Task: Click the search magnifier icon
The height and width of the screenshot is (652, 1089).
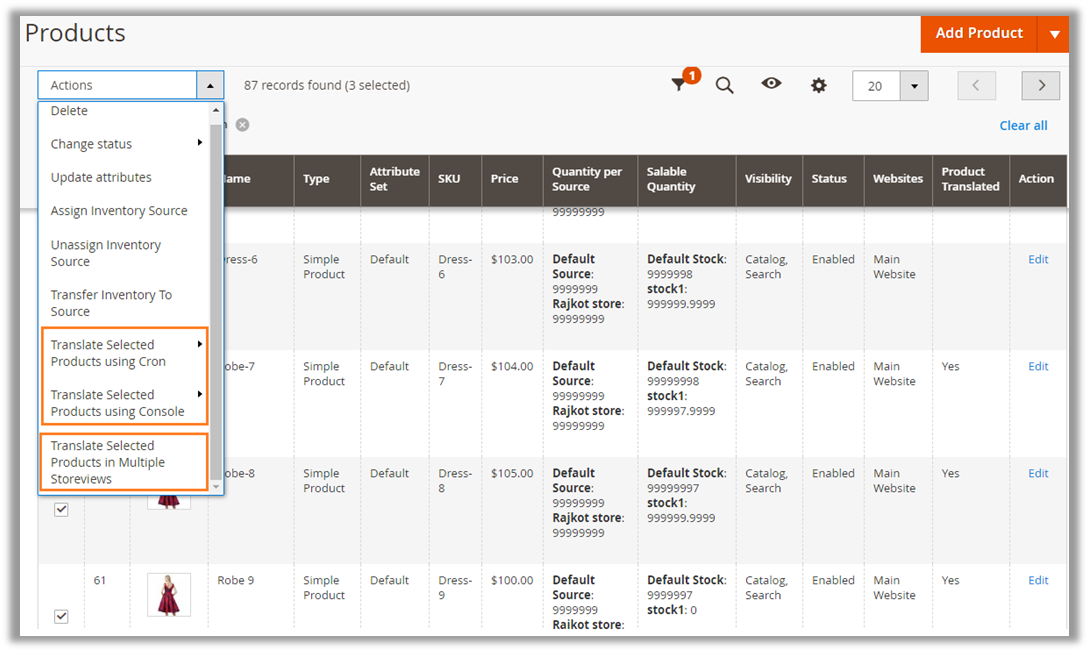Action: click(725, 86)
